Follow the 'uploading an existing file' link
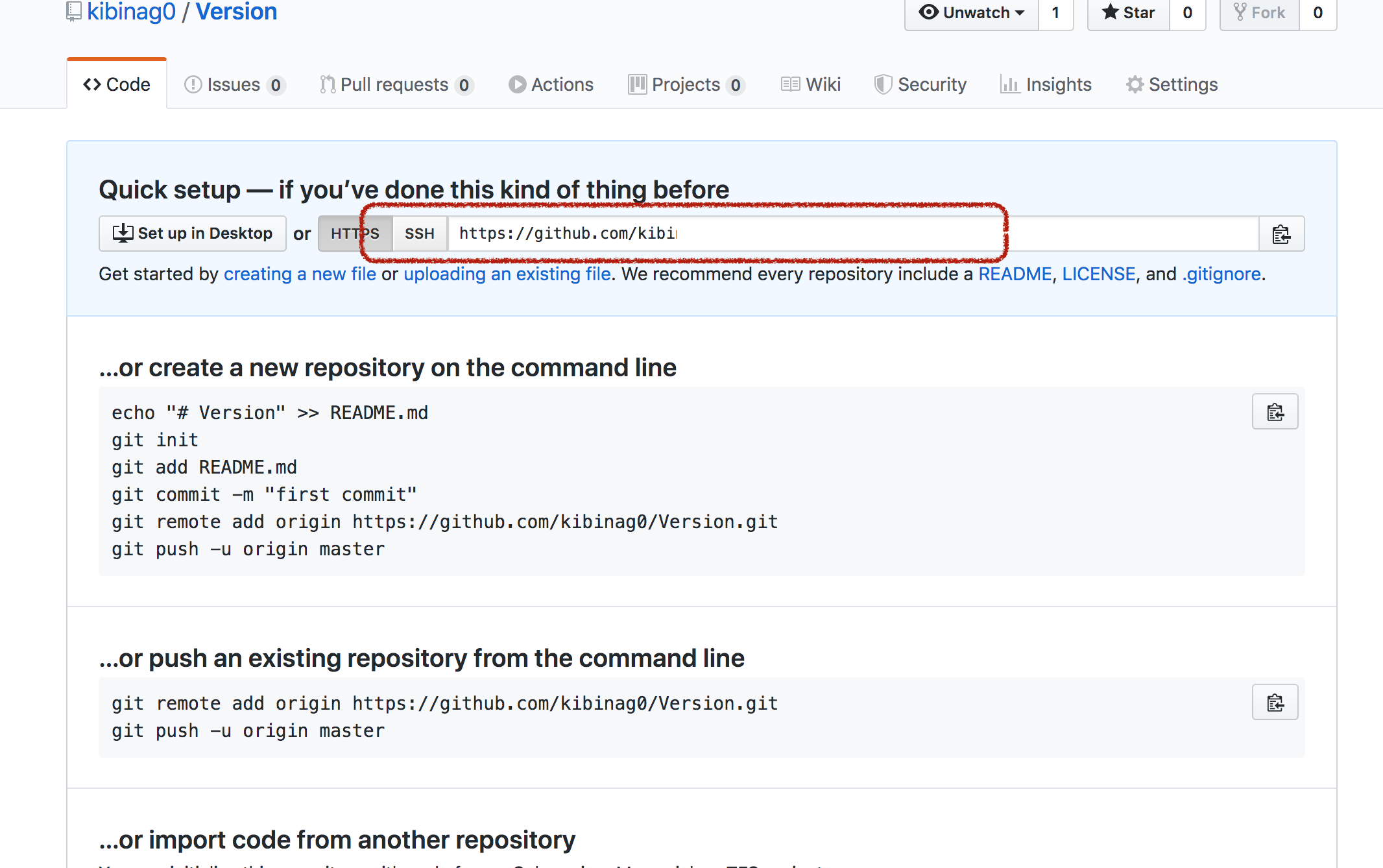 (x=507, y=274)
